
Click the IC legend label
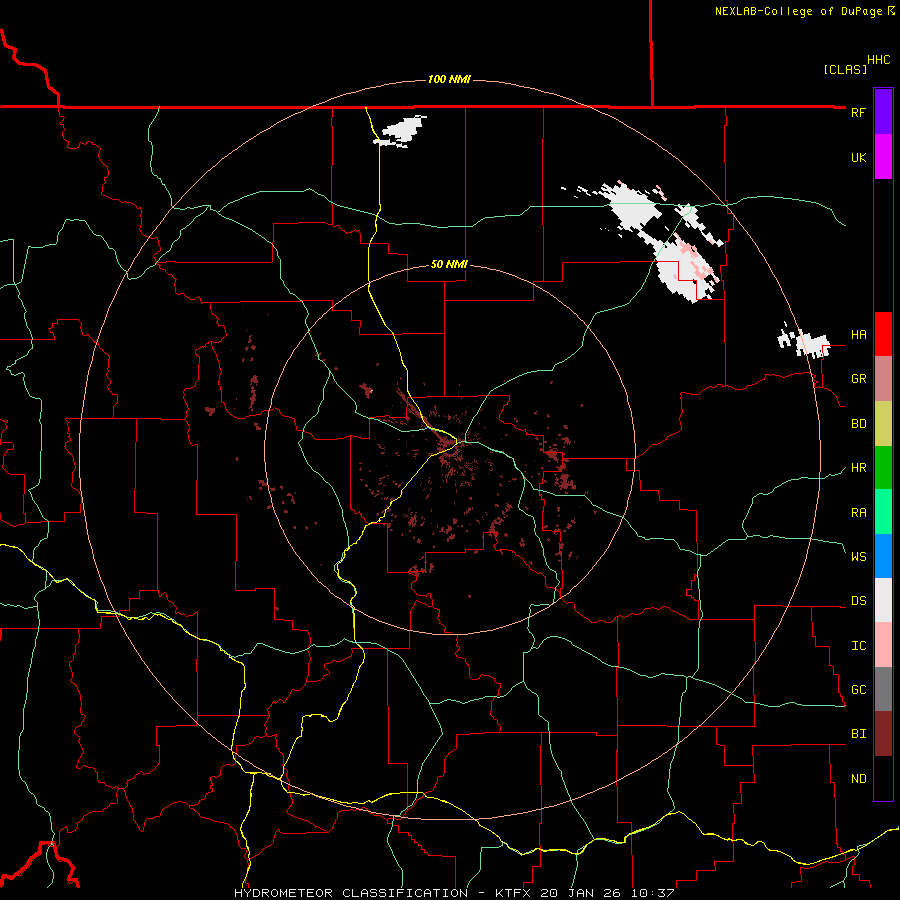tap(858, 646)
